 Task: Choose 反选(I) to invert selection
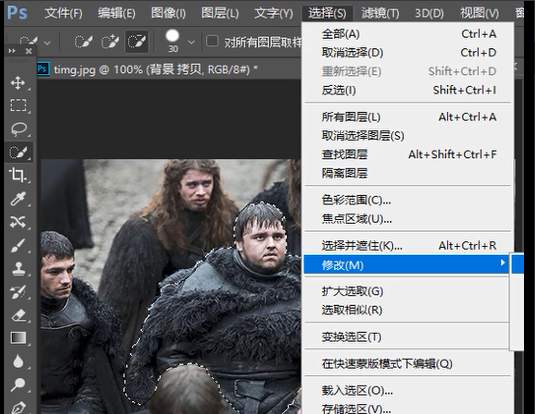click(x=409, y=90)
